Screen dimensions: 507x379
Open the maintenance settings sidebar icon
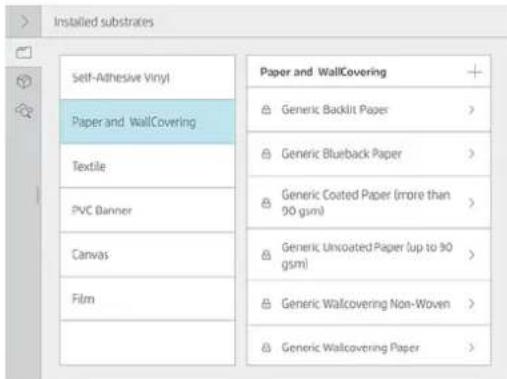click(24, 110)
